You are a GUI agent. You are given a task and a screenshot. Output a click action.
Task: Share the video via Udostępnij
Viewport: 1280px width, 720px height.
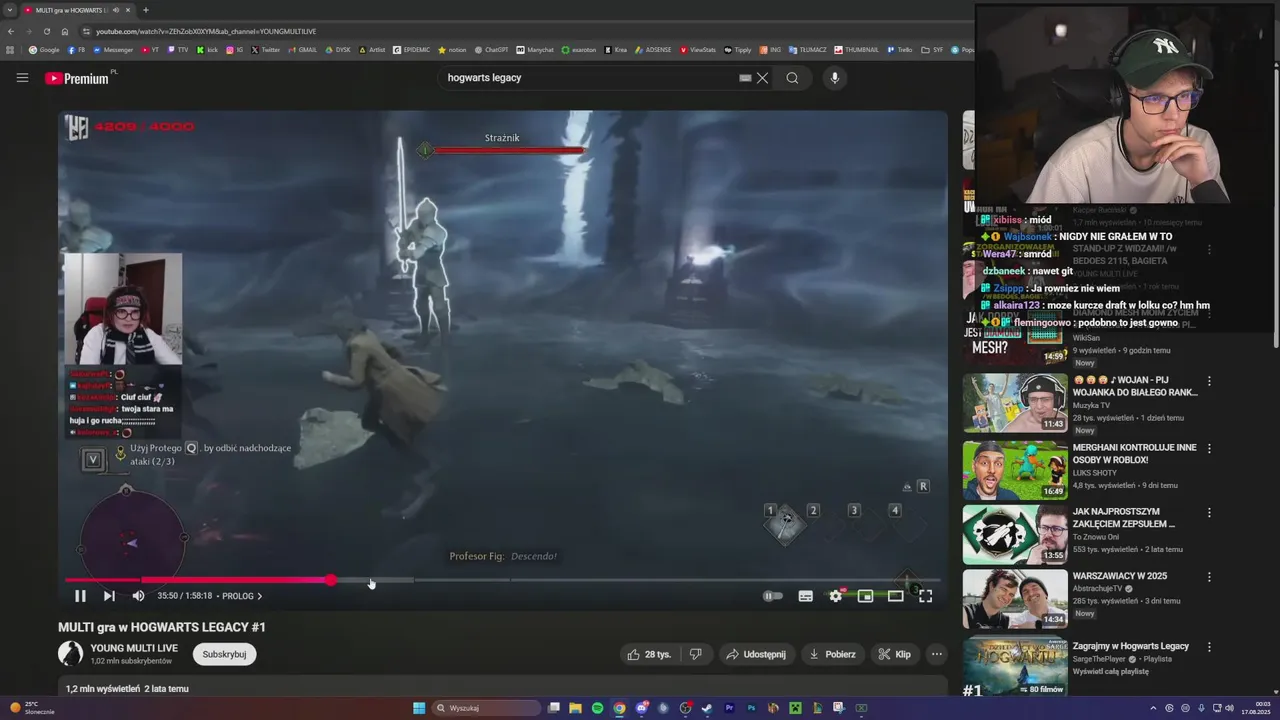coord(756,654)
